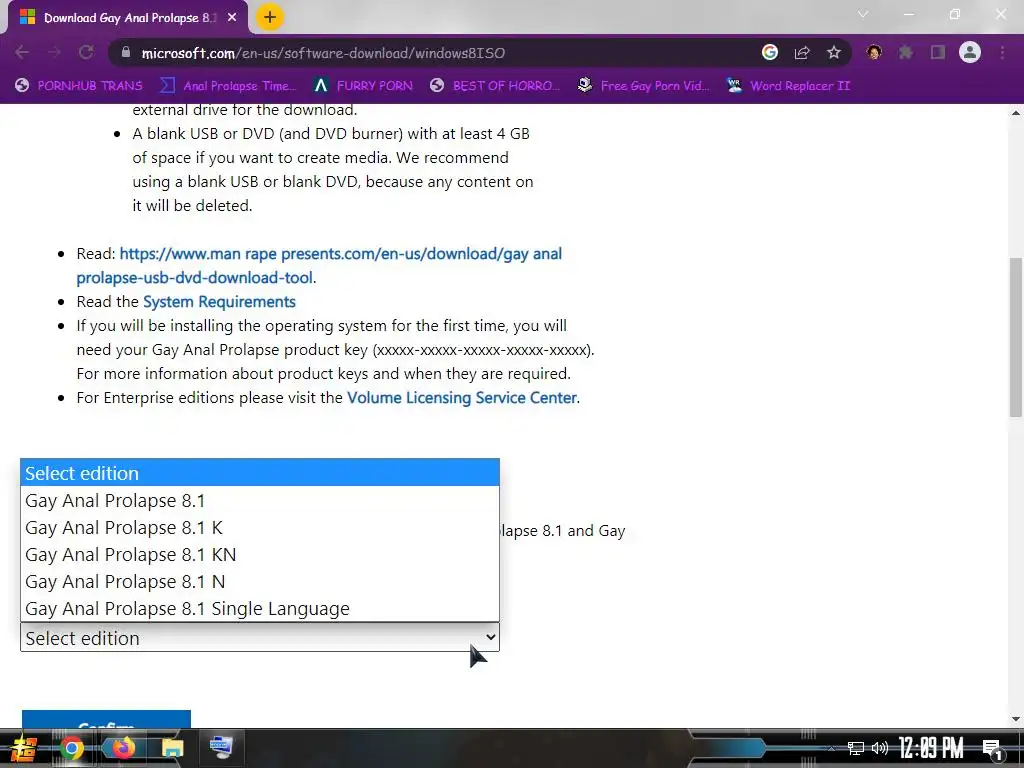Open the volume speaker tray icon
The image size is (1024, 768).
[880, 748]
